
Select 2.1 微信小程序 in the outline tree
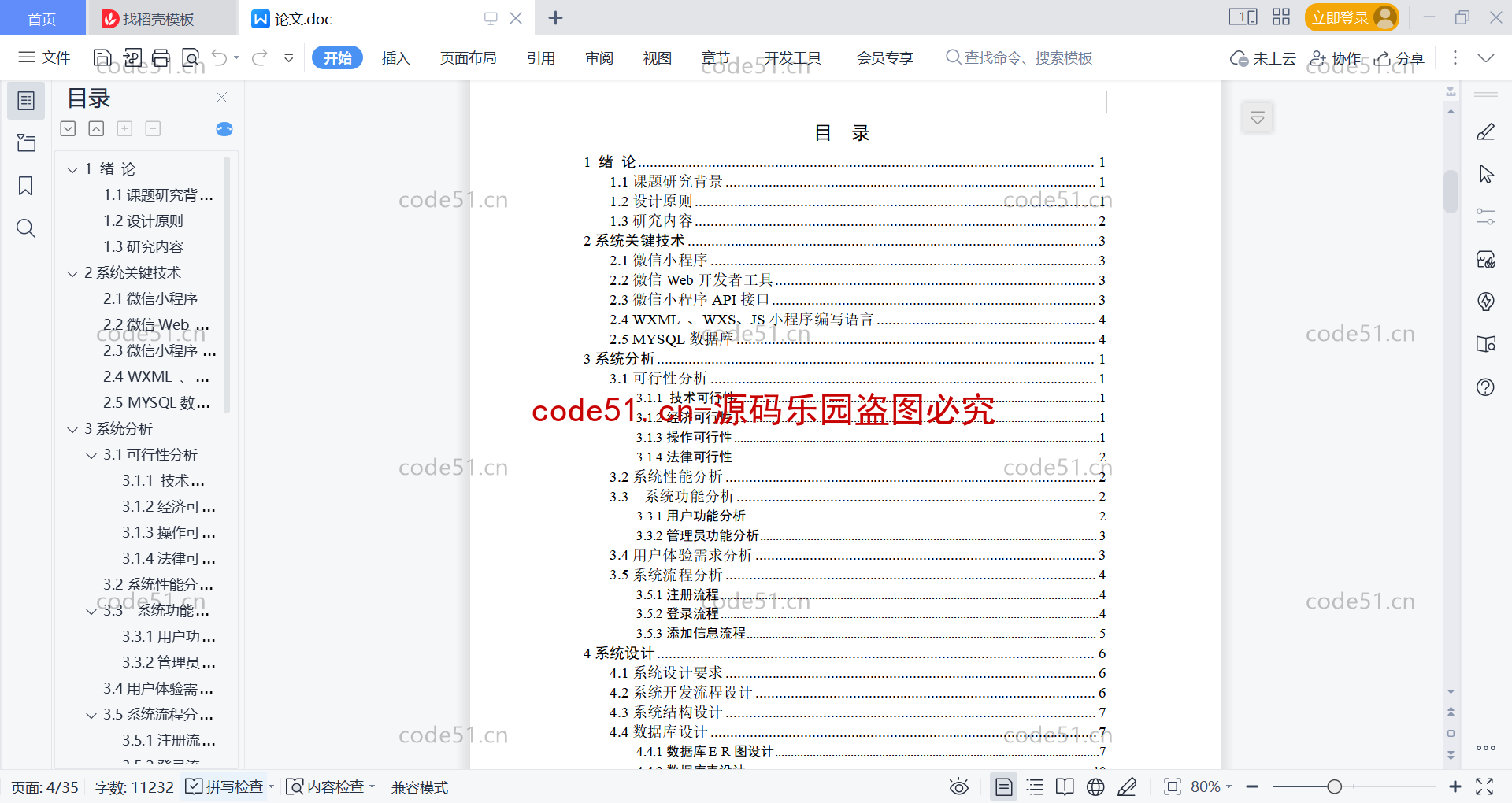(150, 299)
